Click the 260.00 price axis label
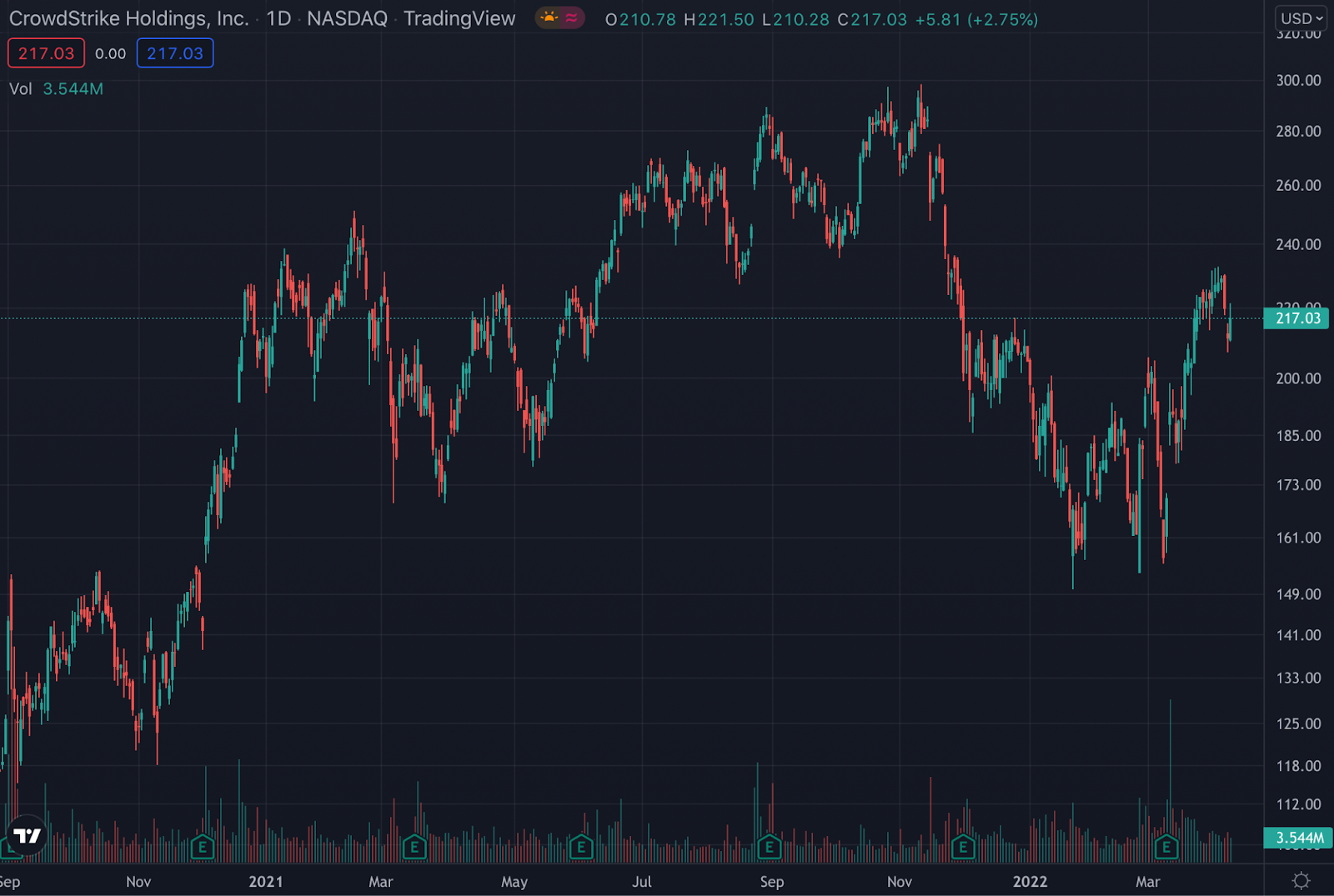 coord(1298,185)
